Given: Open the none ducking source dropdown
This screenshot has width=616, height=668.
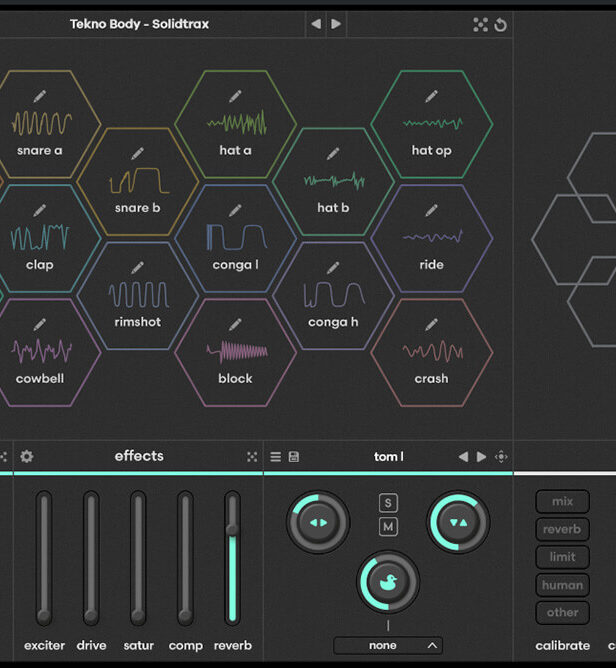Looking at the screenshot, I should [388, 645].
